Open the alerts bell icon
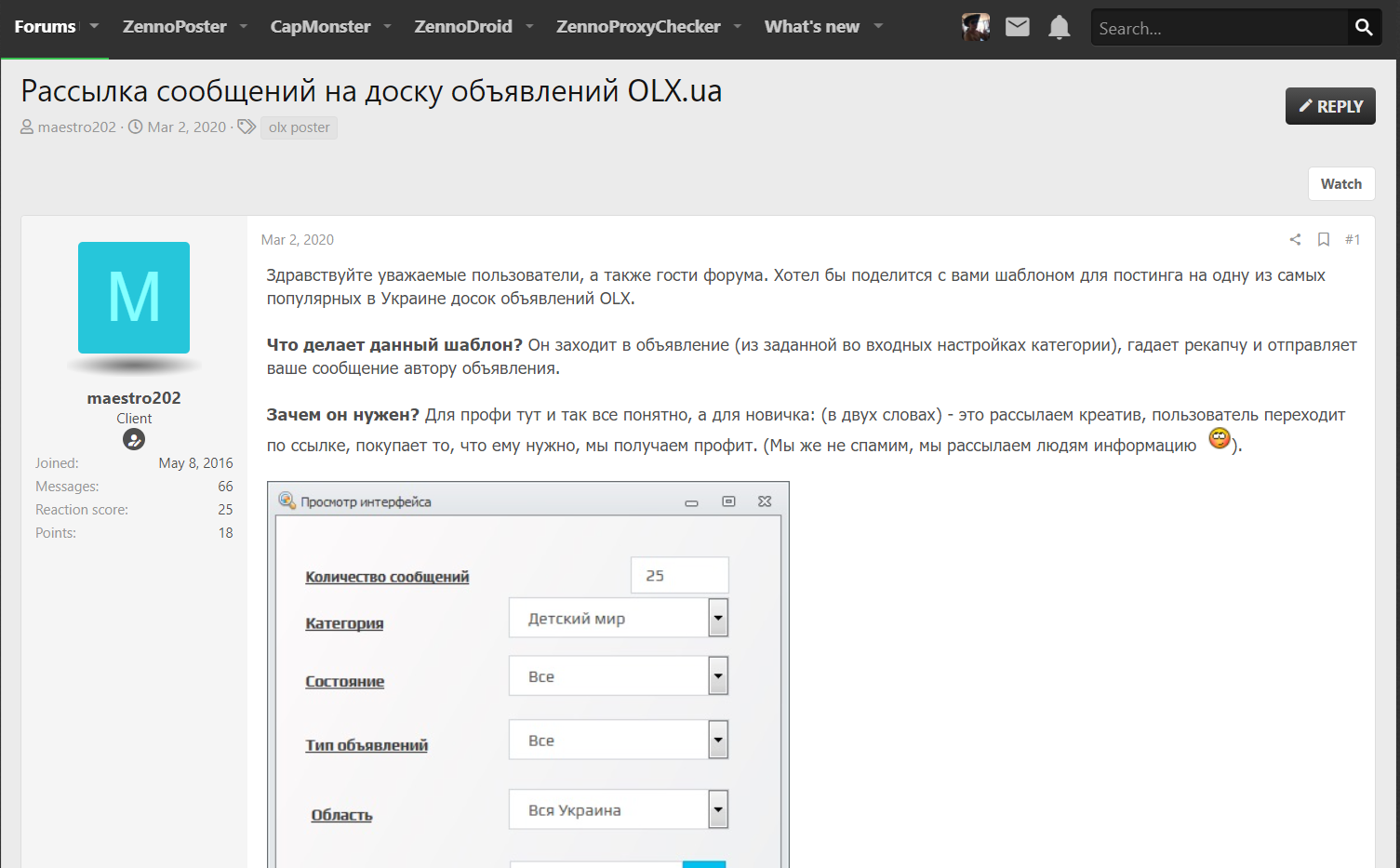This screenshot has height=868, width=1400. click(1060, 28)
